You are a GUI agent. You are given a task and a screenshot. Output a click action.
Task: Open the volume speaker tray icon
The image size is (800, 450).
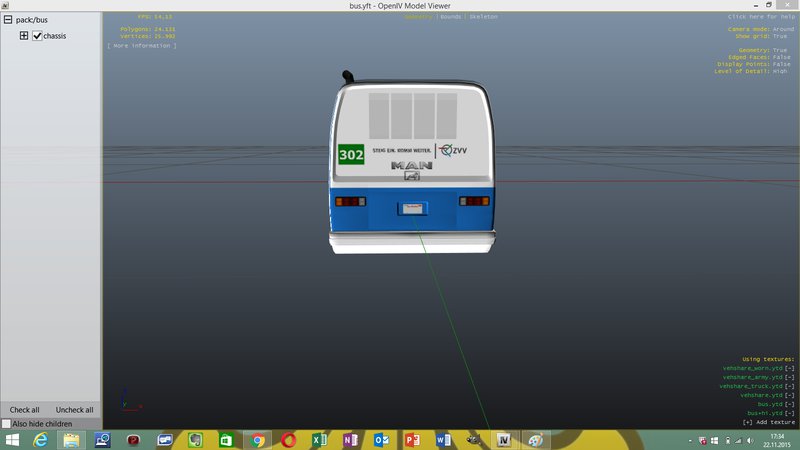tap(750, 440)
